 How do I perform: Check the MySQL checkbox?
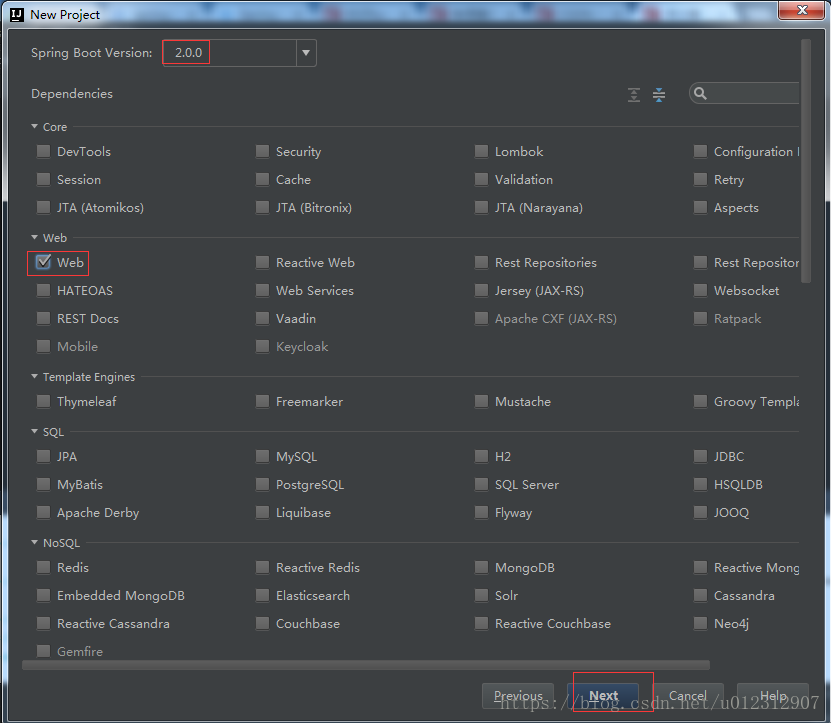[x=262, y=456]
